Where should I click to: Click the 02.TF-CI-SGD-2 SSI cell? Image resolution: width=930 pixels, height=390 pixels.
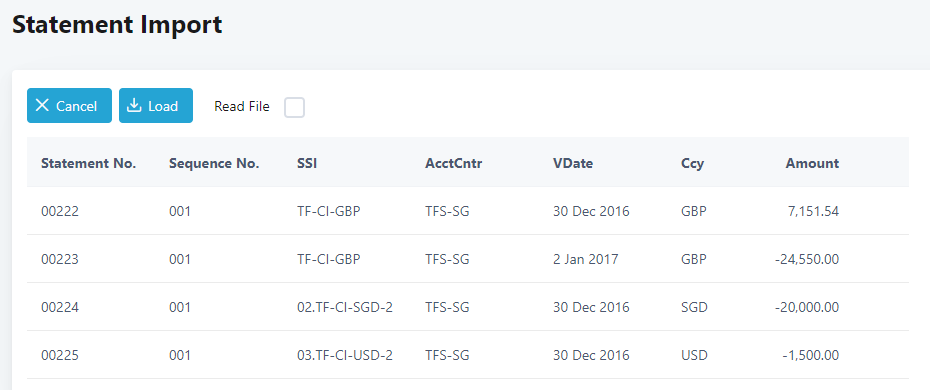pos(345,308)
